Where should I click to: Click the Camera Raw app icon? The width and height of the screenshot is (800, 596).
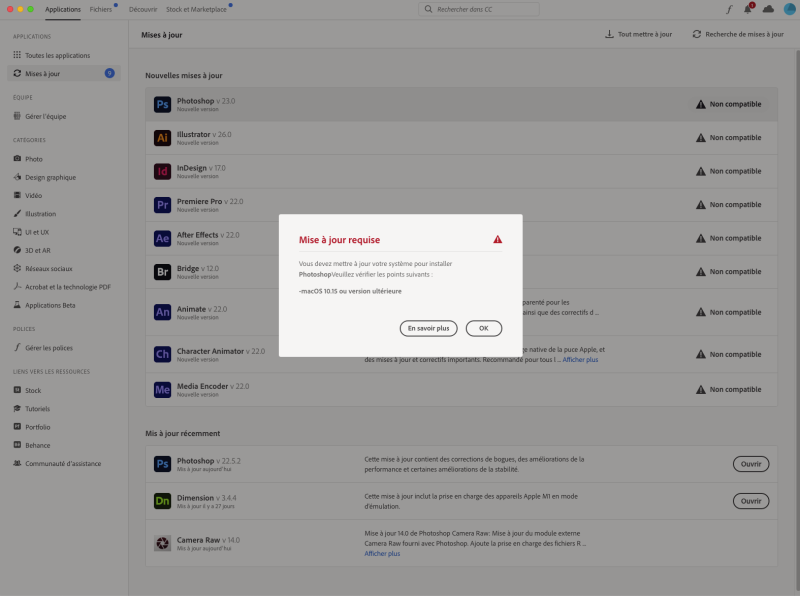point(162,543)
